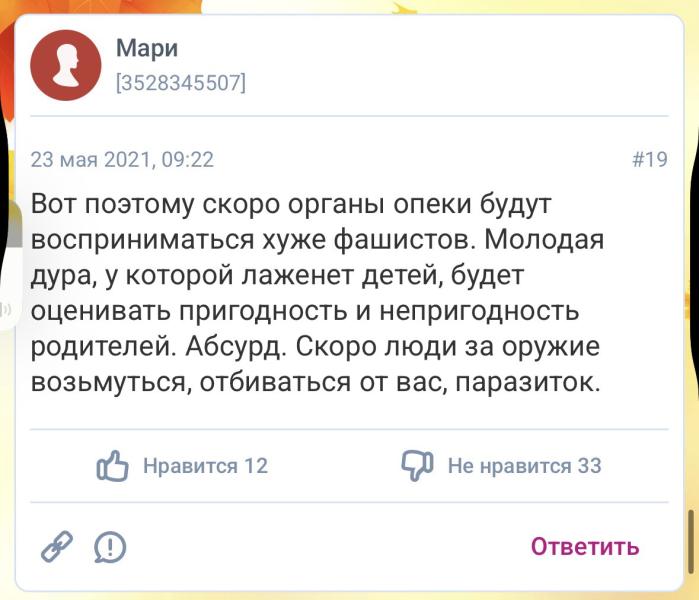Copy comment link via chain icon
The image size is (699, 600).
click(x=55, y=546)
